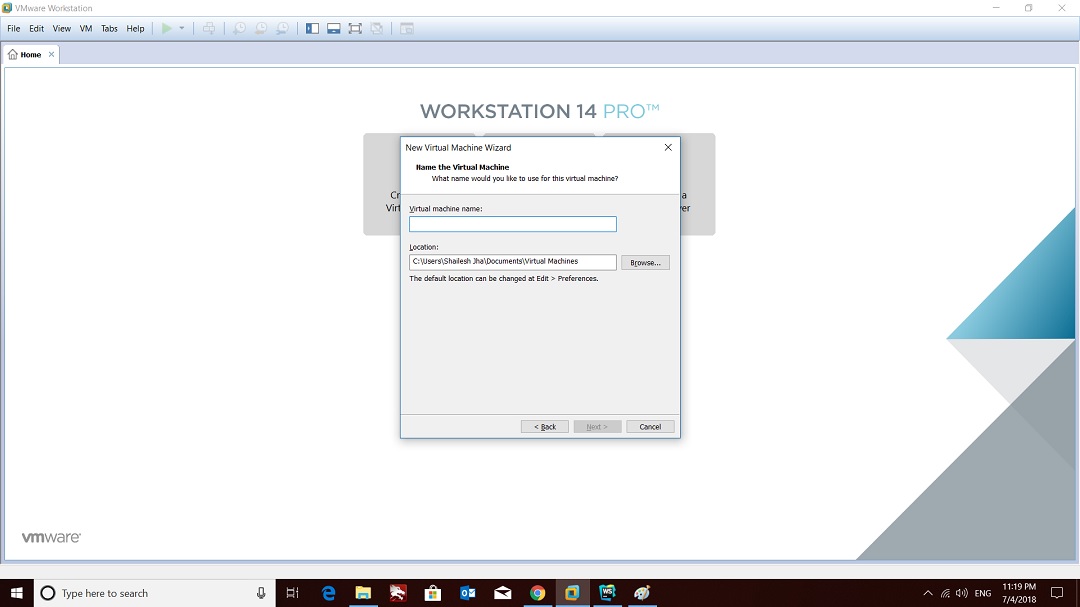Open the Tabs menu
The height and width of the screenshot is (607, 1080).
point(110,28)
